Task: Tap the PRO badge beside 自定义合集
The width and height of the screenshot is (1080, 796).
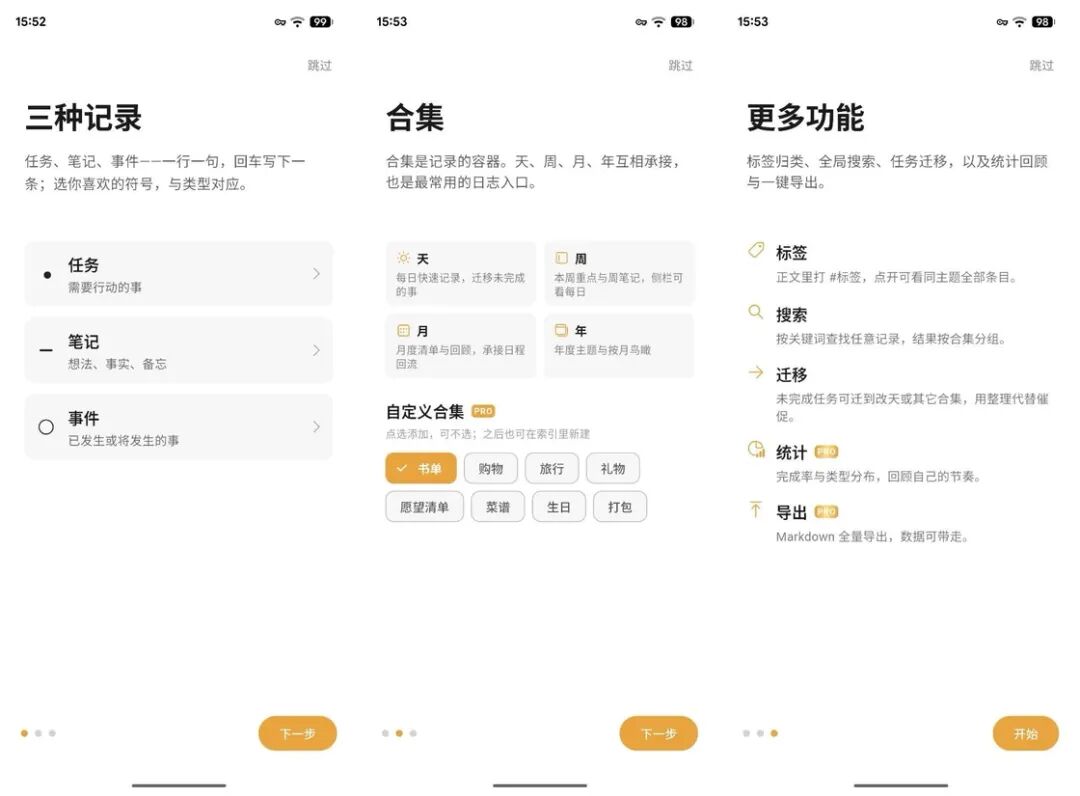Action: tap(483, 411)
